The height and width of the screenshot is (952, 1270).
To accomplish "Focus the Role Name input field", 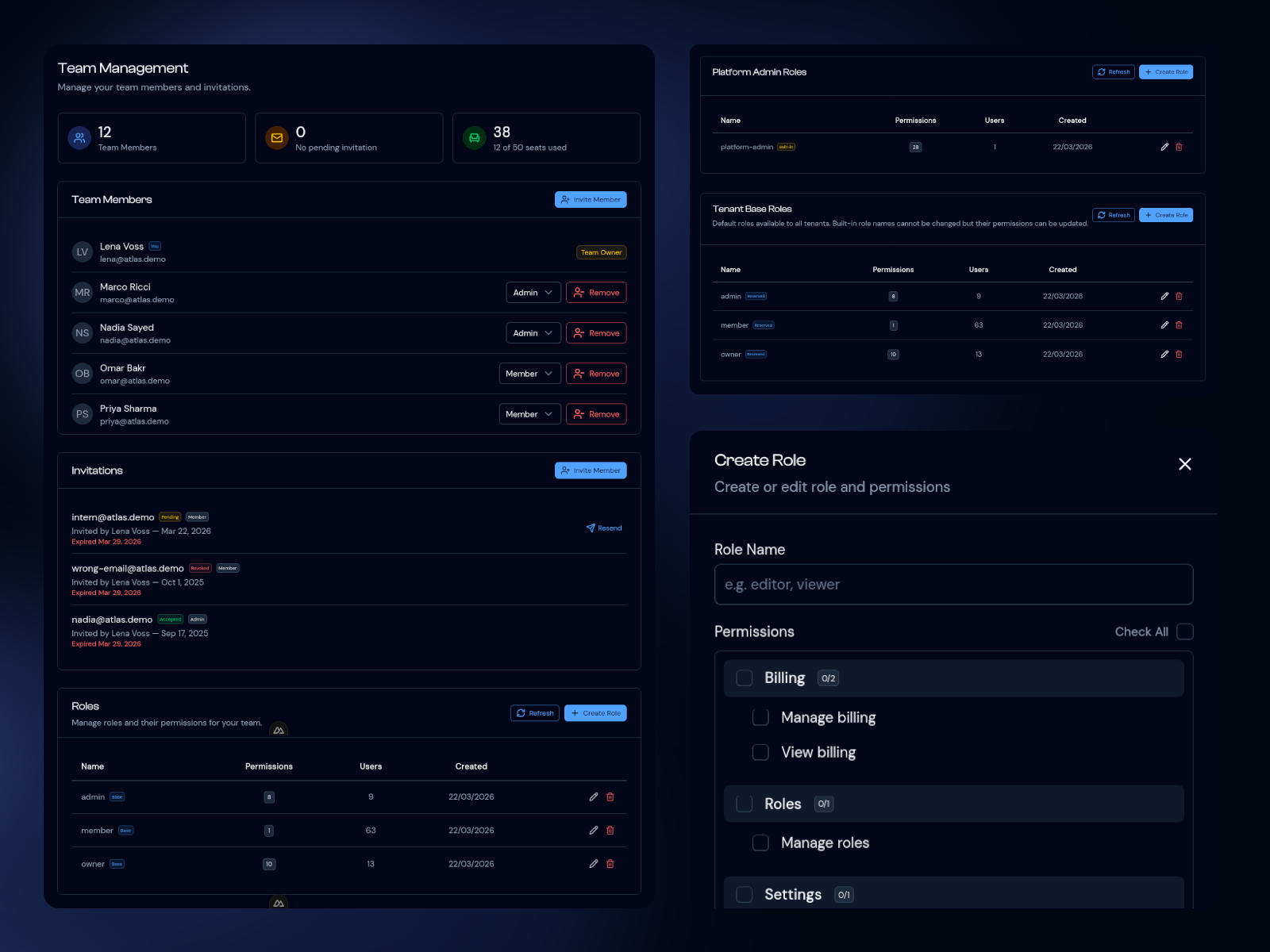I will [953, 585].
